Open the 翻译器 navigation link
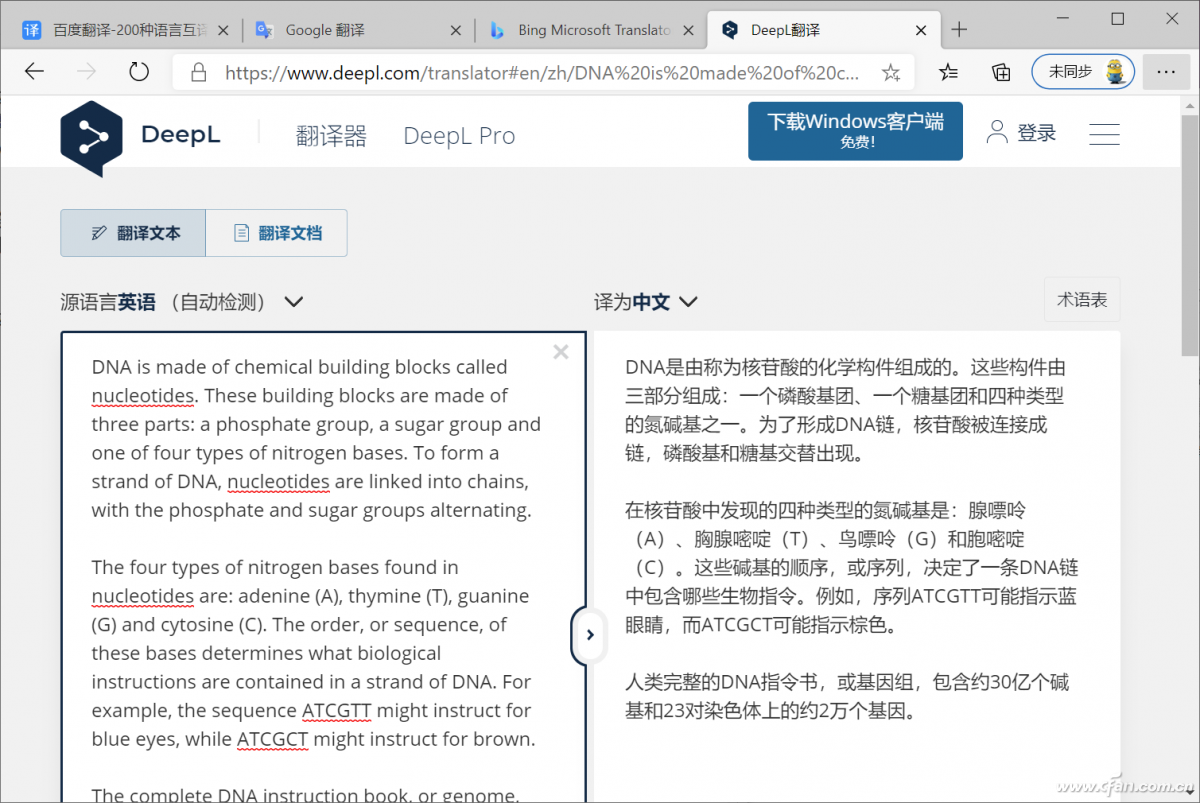Viewport: 1200px width, 803px height. pos(331,136)
